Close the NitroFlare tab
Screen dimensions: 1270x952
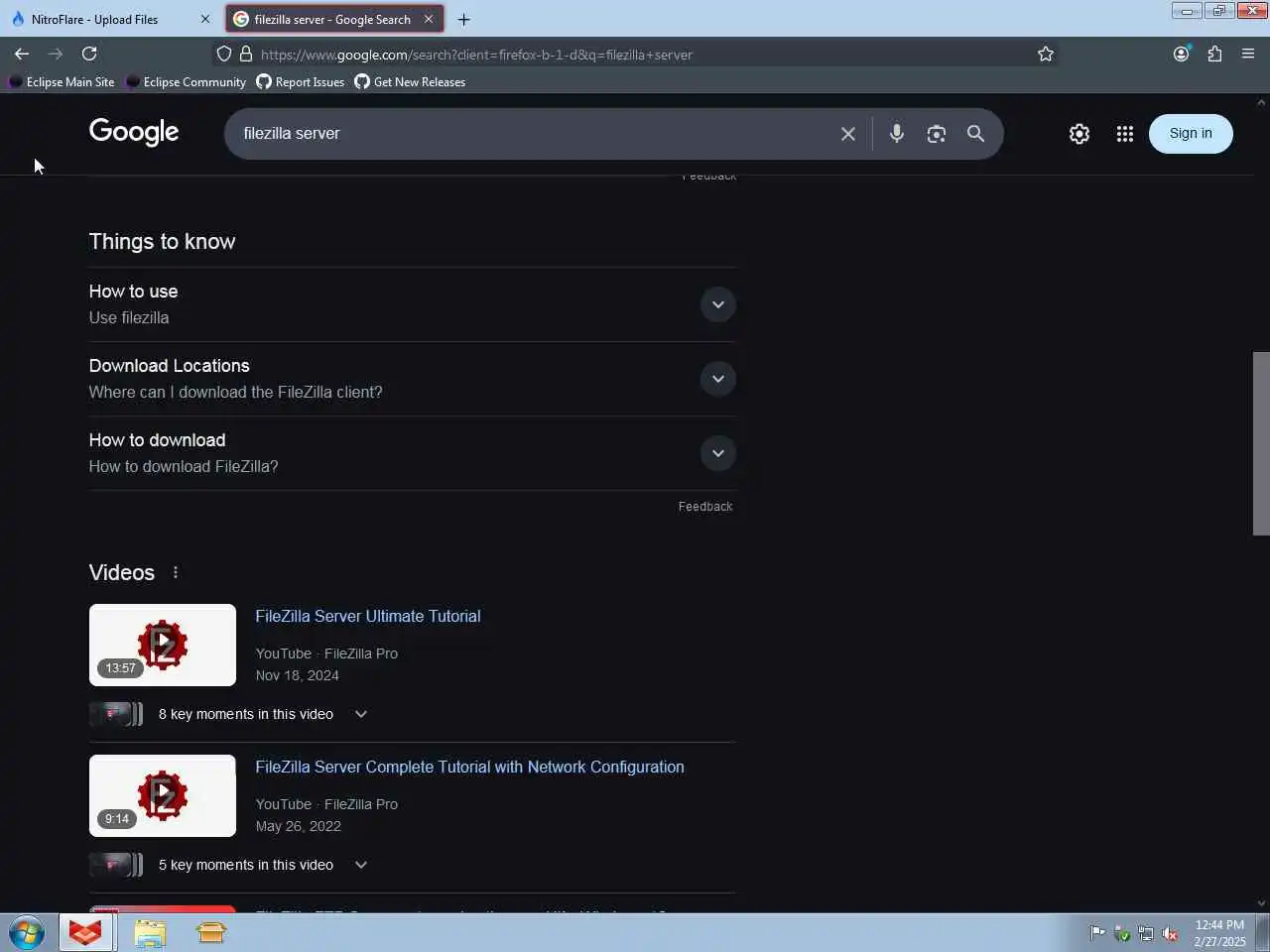pos(205,19)
